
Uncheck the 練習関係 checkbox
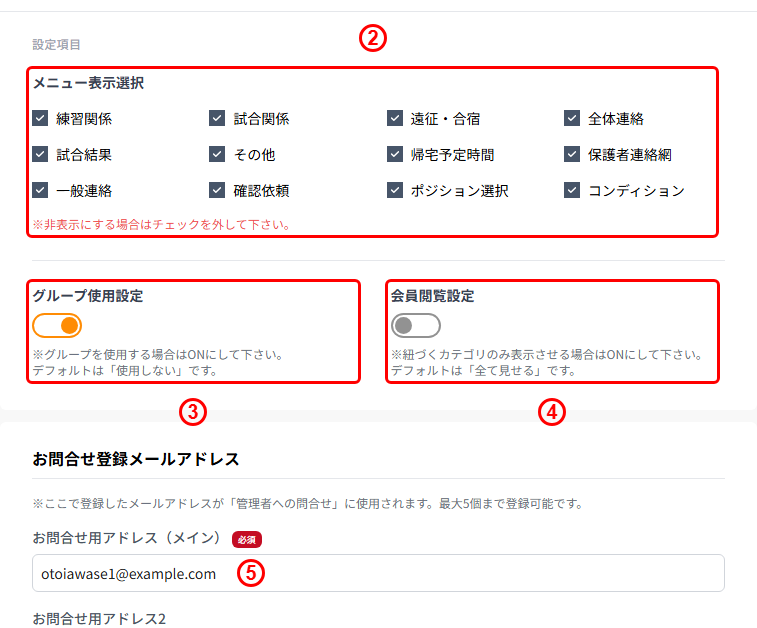point(40,118)
